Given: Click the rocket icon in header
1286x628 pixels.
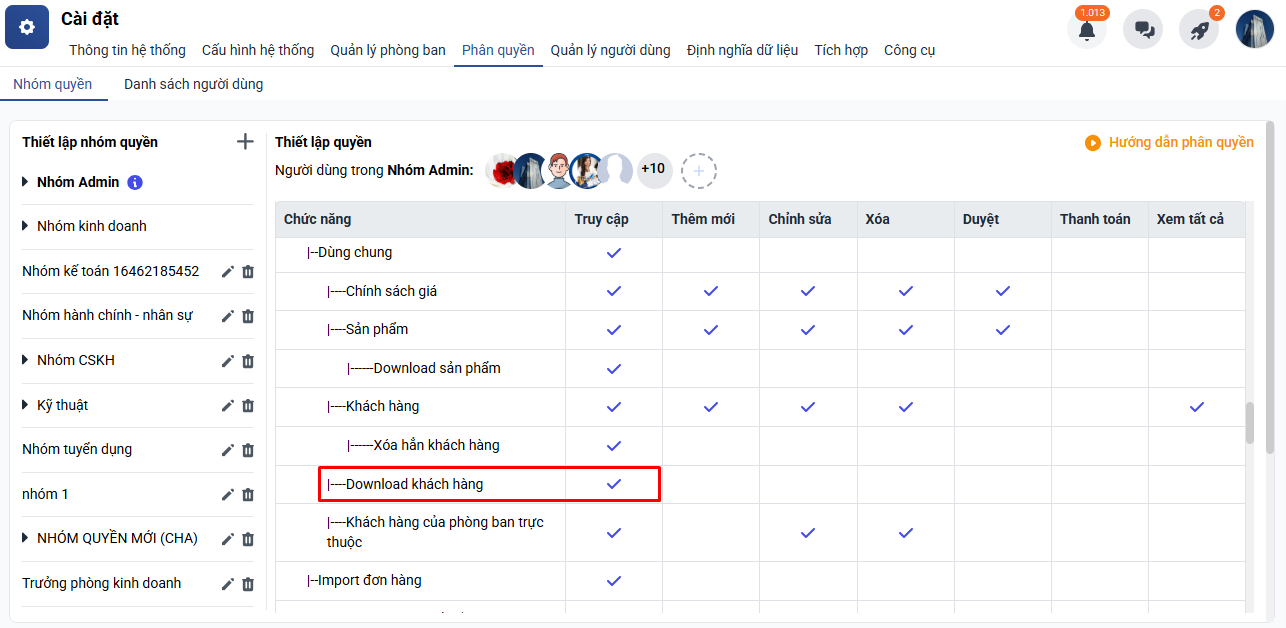Looking at the screenshot, I should [x=1199, y=30].
